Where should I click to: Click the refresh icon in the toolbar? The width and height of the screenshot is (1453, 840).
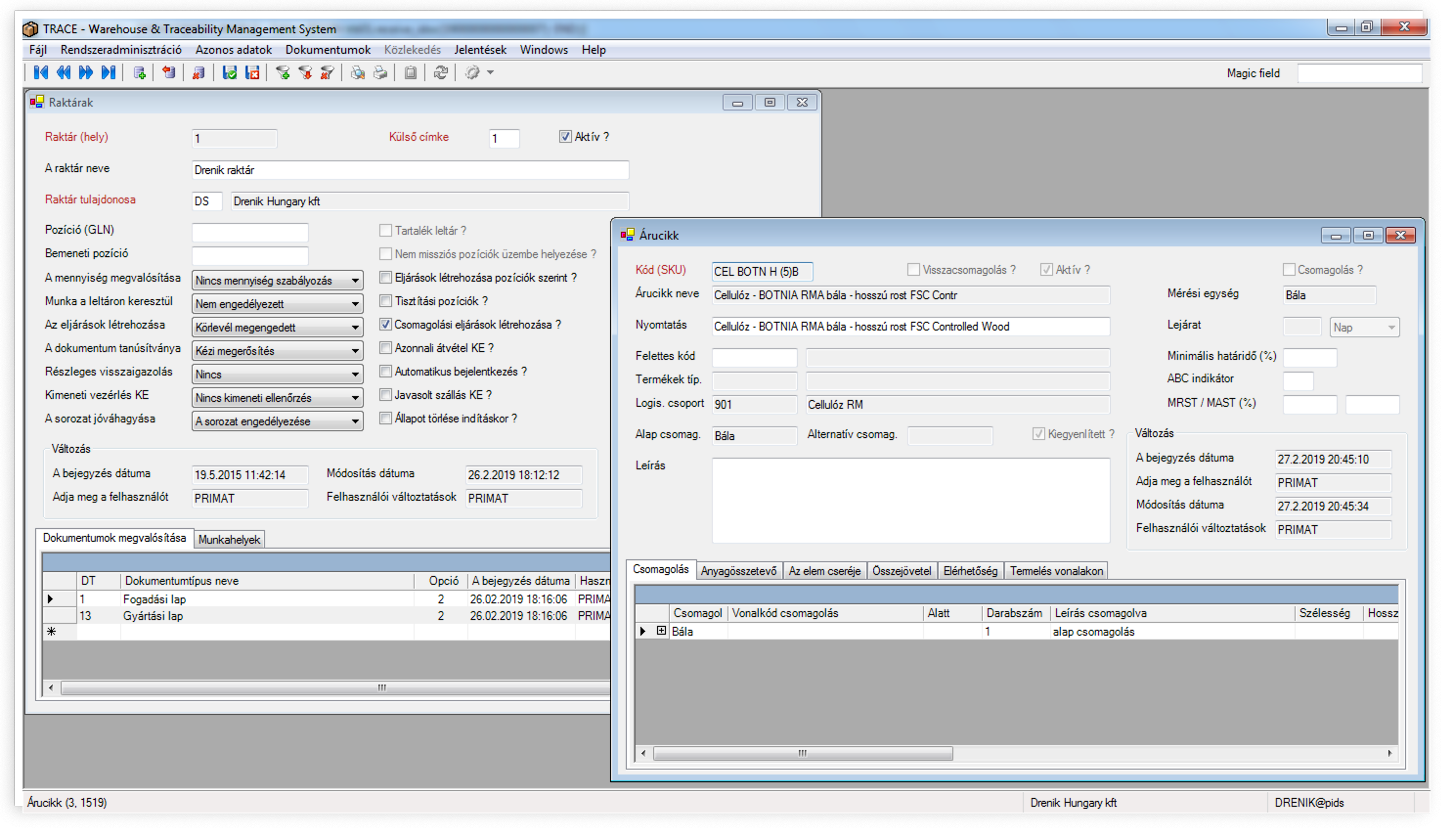pos(441,73)
